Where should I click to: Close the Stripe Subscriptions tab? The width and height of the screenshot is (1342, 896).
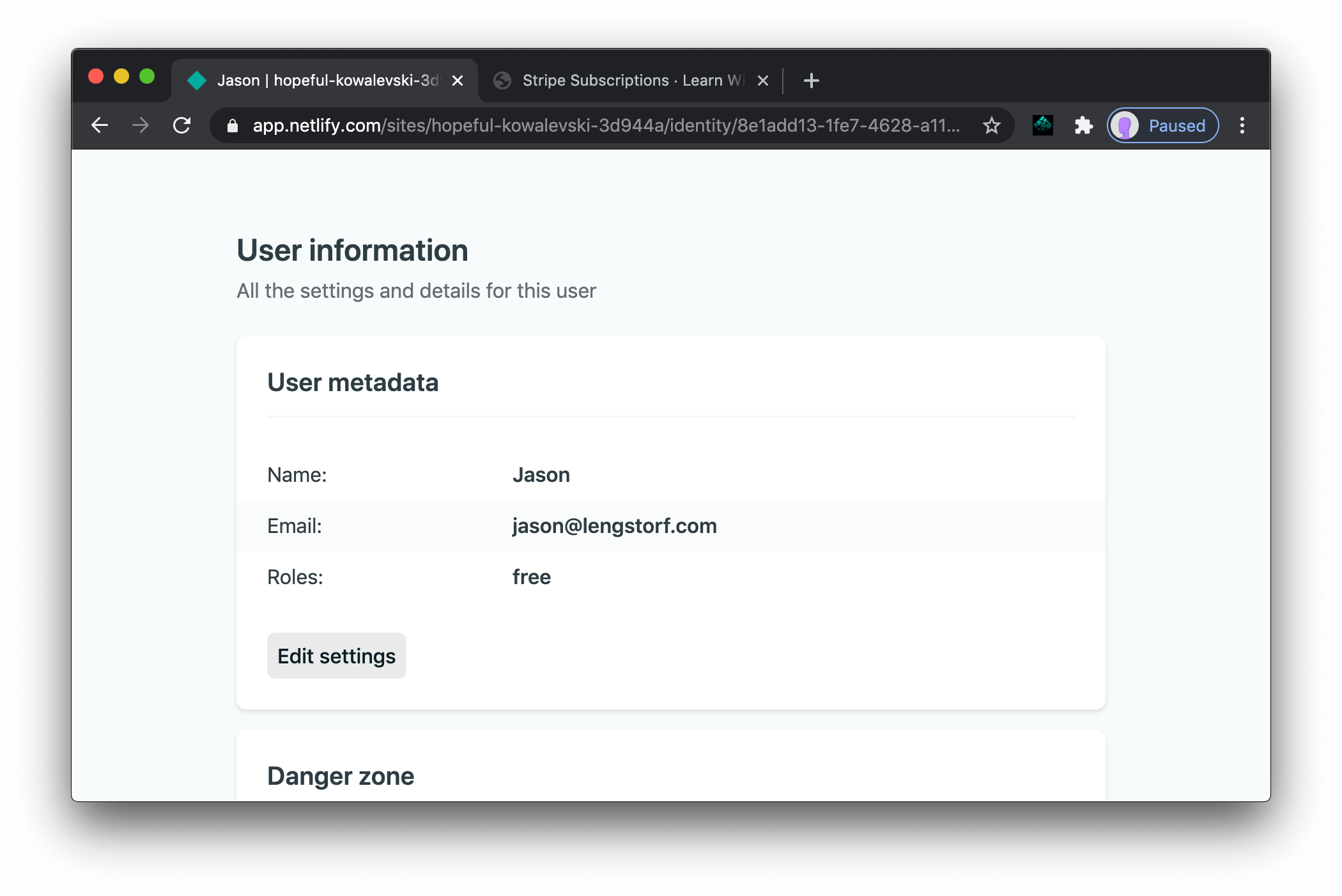click(x=762, y=80)
